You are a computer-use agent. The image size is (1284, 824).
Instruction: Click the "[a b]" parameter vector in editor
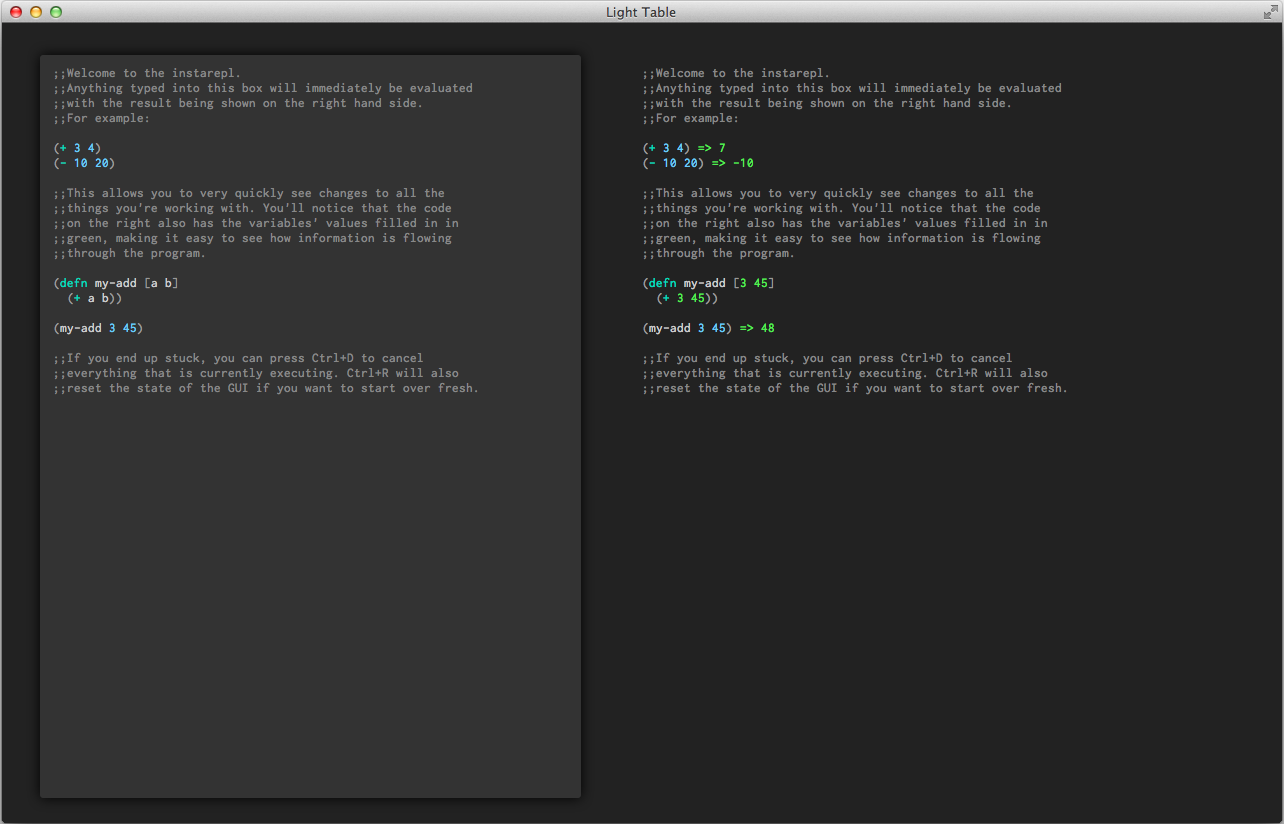(161, 283)
